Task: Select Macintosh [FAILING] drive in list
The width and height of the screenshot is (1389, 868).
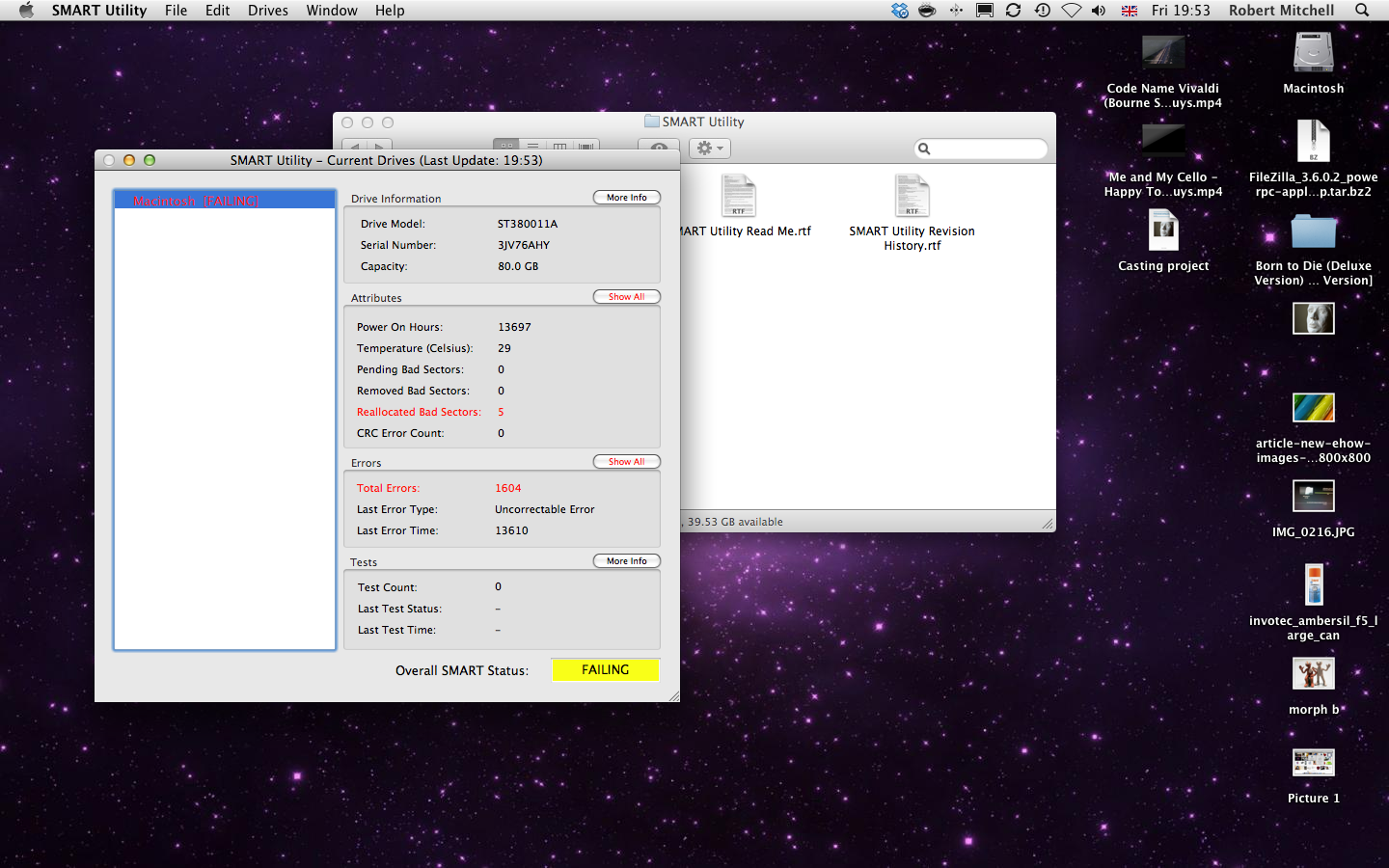Action: (x=225, y=201)
